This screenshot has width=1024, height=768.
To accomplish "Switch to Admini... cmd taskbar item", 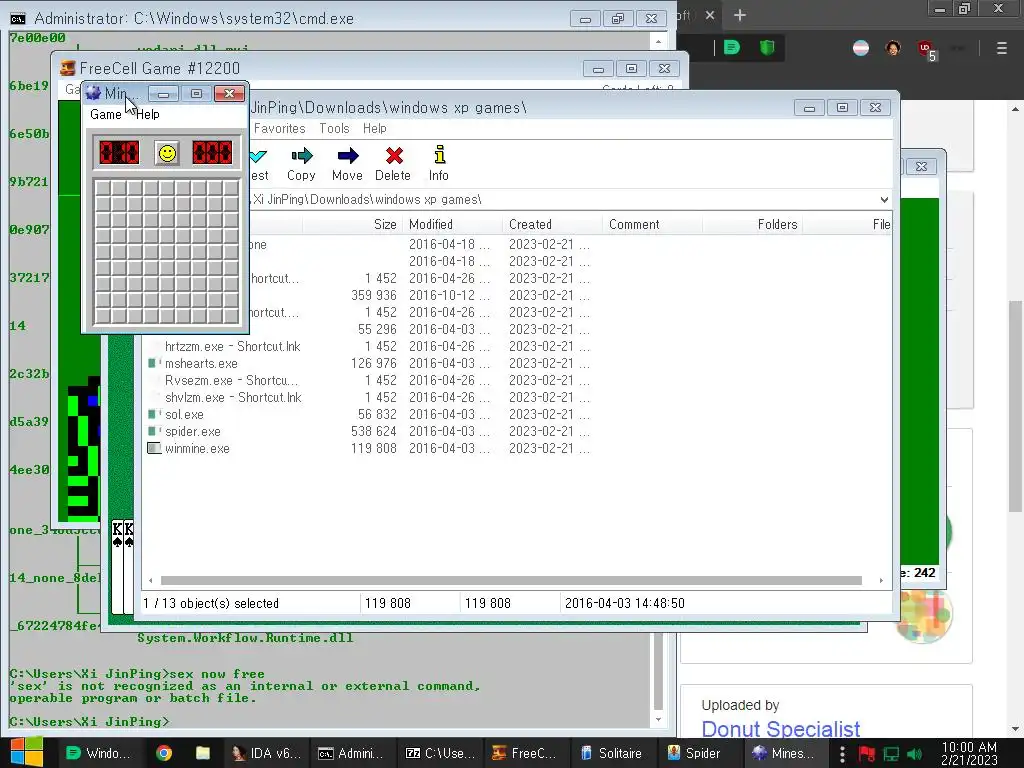I will 351,754.
